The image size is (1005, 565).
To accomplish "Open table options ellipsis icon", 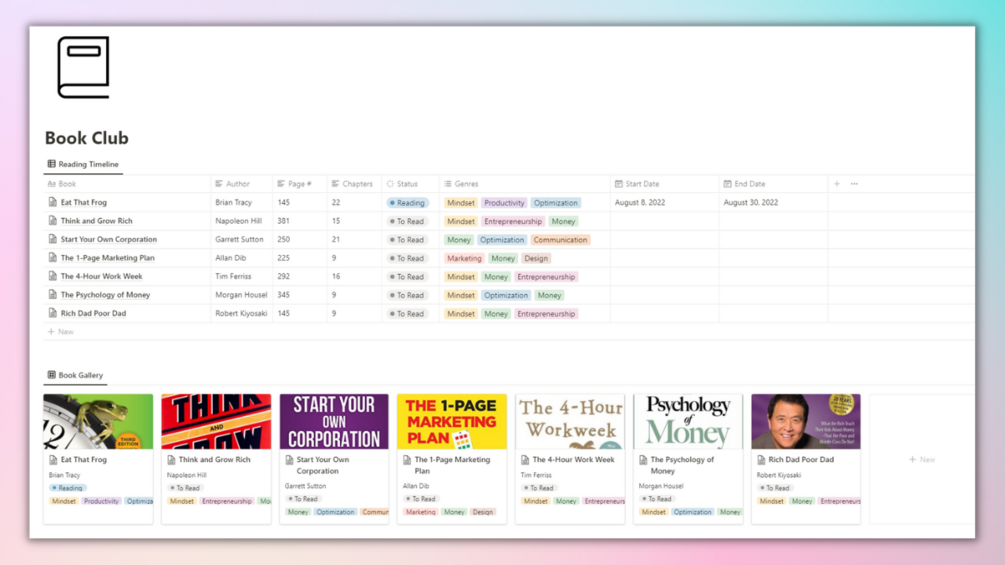I will pos(854,184).
